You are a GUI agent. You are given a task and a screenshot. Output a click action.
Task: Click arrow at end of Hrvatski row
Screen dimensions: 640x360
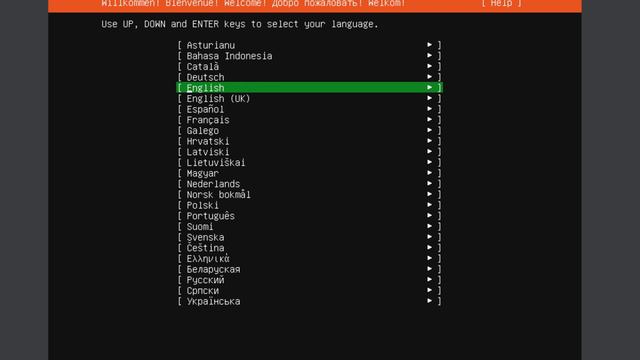coord(429,140)
